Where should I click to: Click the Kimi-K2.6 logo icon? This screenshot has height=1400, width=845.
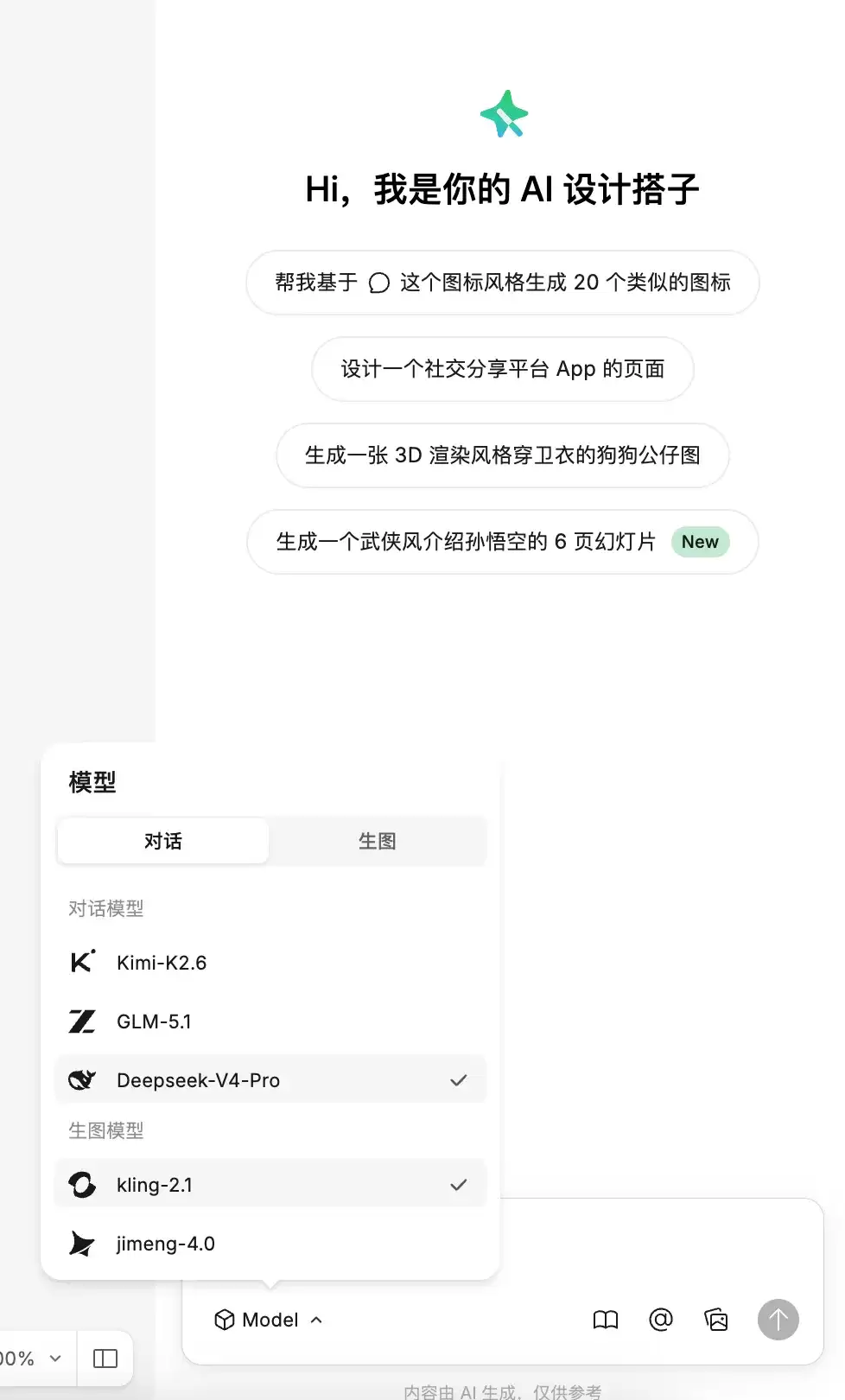(82, 962)
